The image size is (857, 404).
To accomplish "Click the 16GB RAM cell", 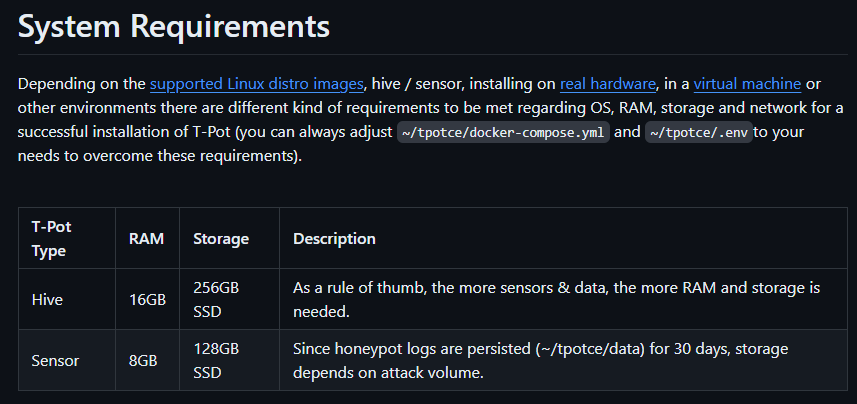I will 147,300.
